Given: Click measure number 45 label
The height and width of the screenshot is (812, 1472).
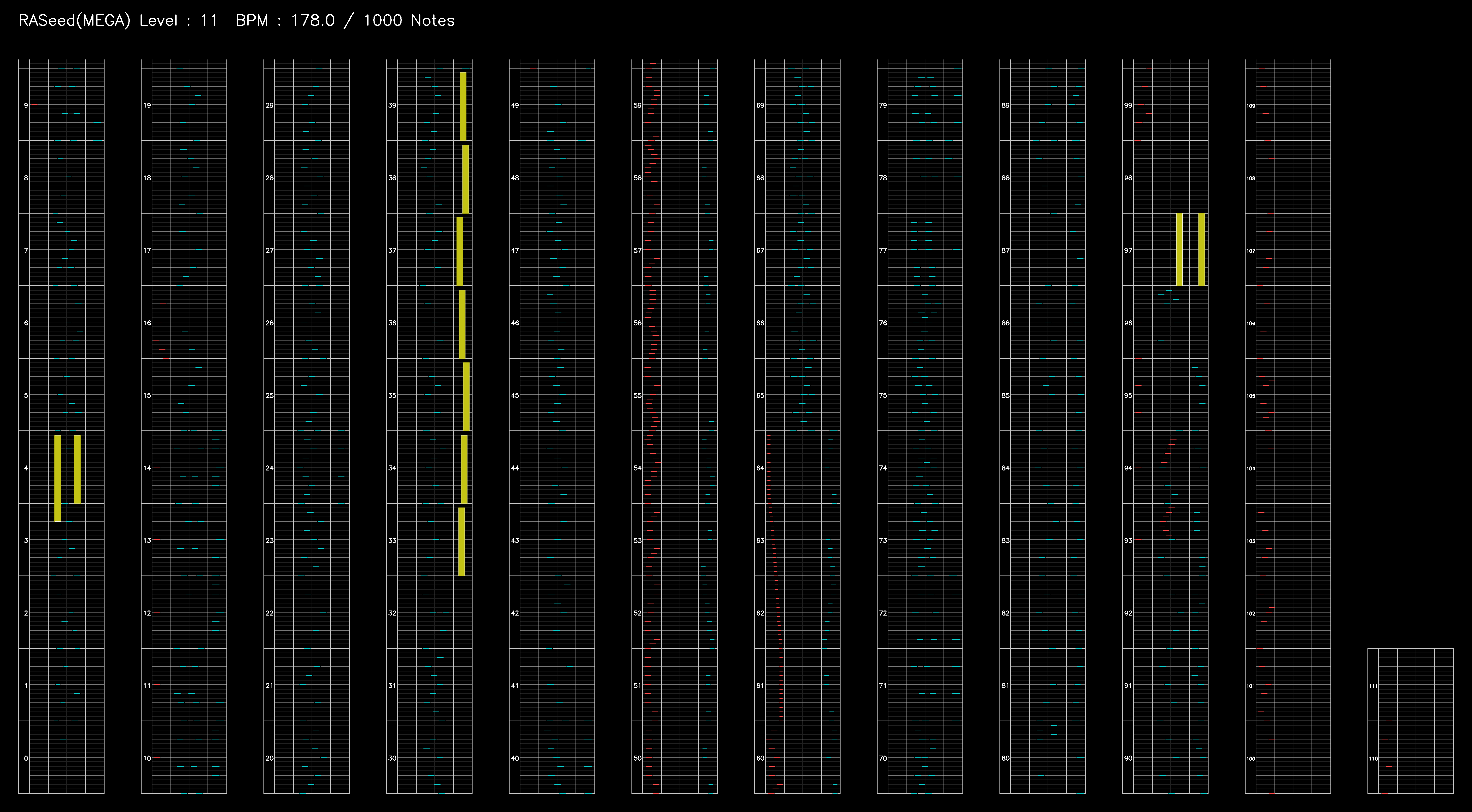Looking at the screenshot, I should [x=515, y=395].
